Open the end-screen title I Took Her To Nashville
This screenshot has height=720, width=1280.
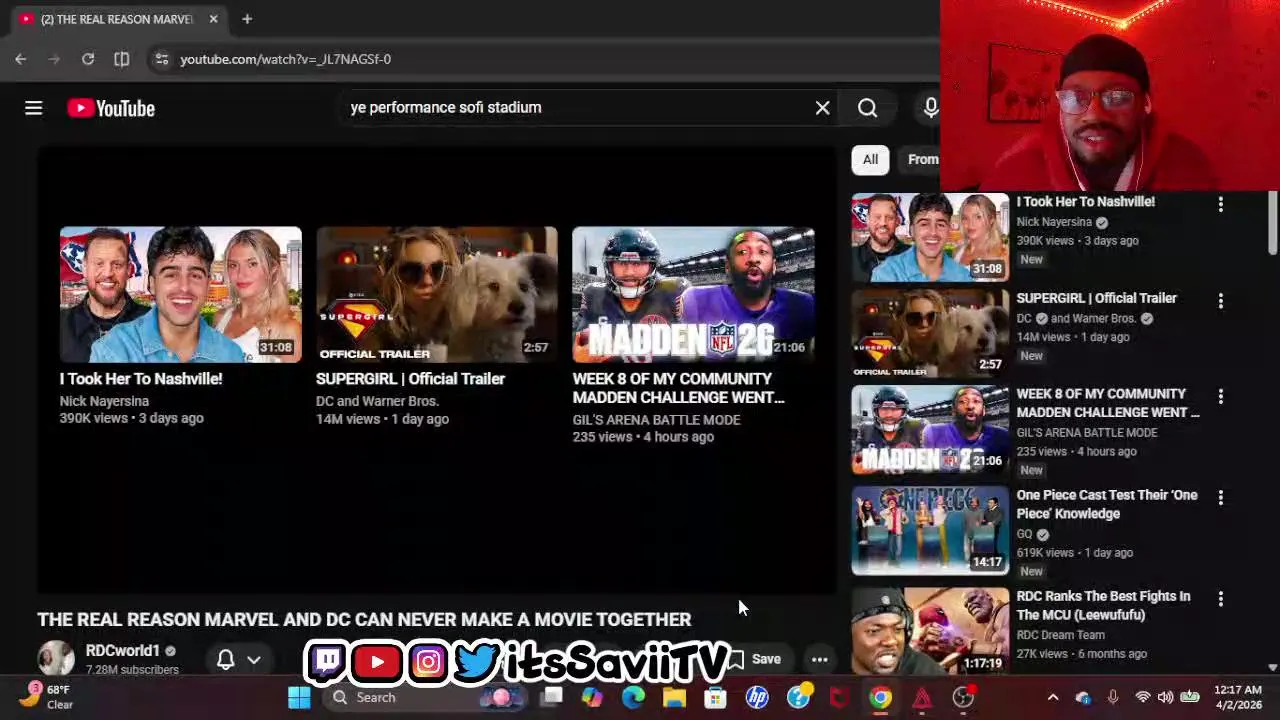[x=141, y=379]
